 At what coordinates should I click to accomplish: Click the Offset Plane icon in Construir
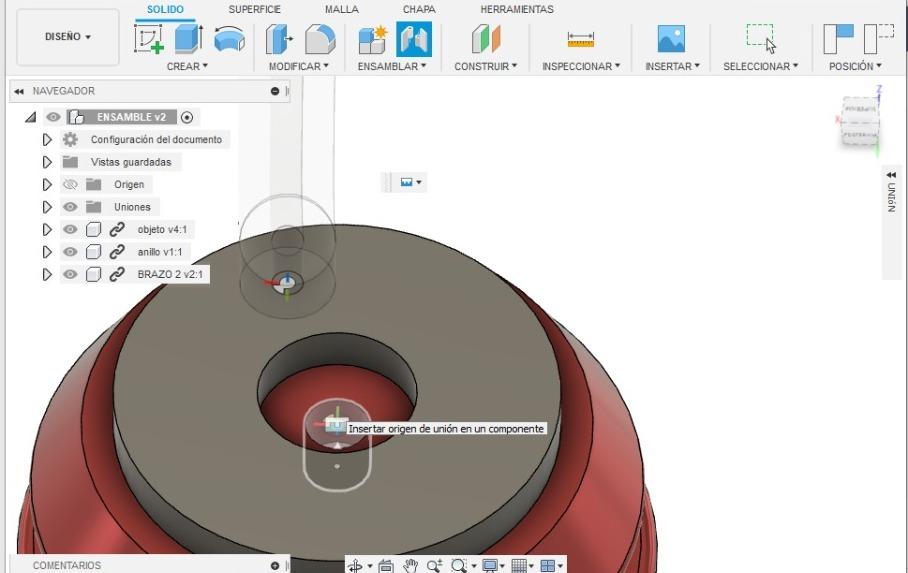tap(486, 39)
